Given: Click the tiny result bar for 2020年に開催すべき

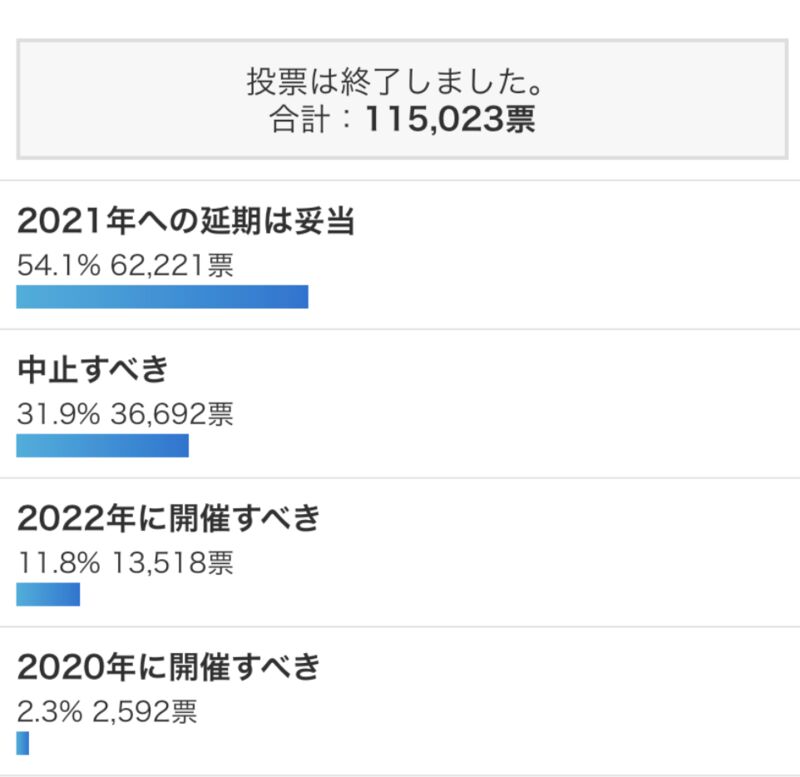Looking at the screenshot, I should [23, 743].
